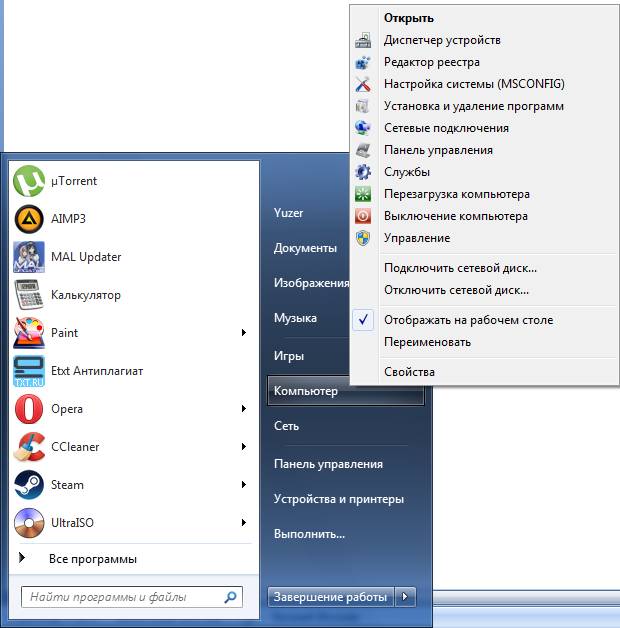Open Панель управления in Start menu

pyautogui.click(x=328, y=464)
